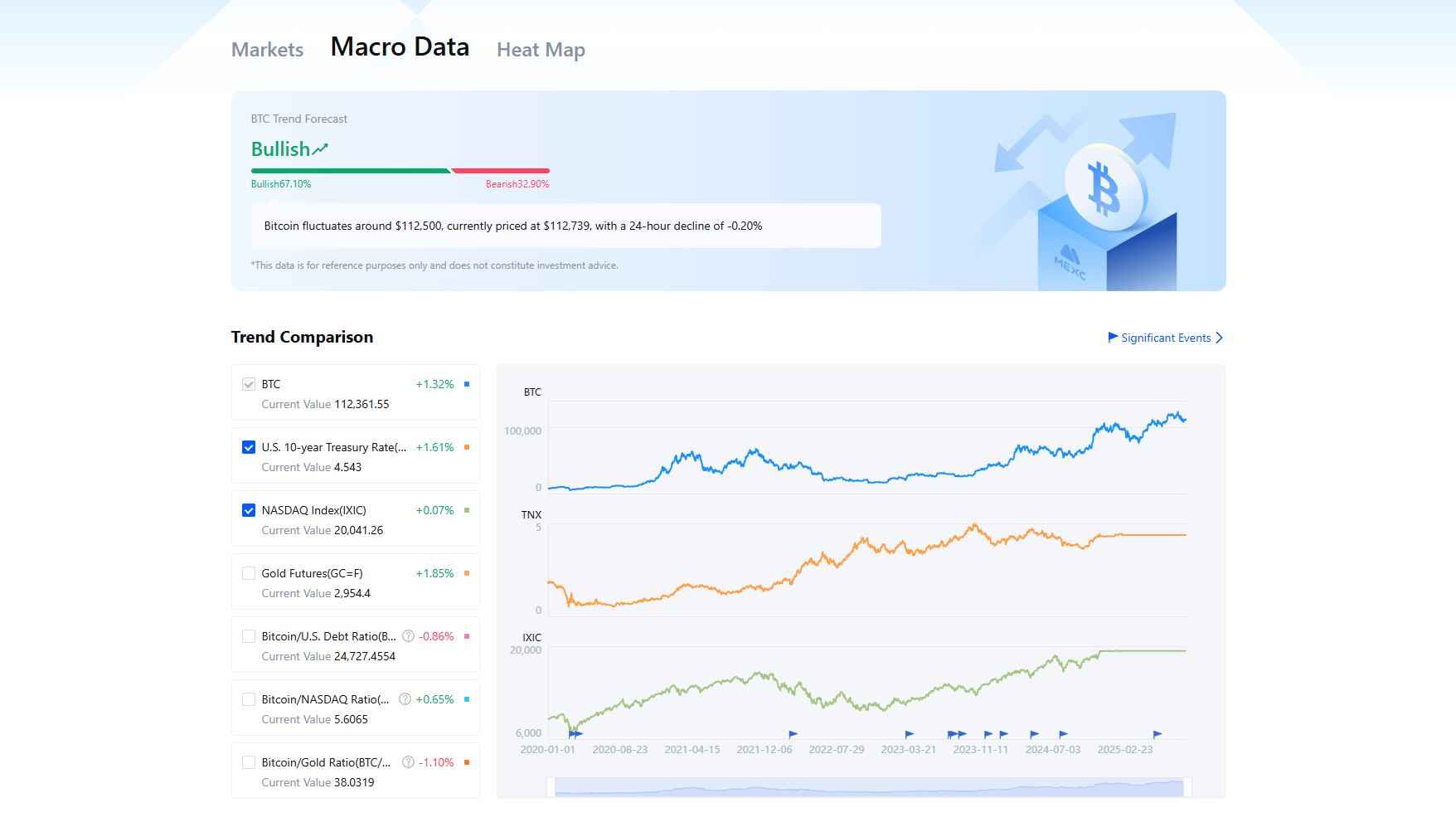Click the green Bullish trend arrow icon
This screenshot has width=1456, height=832.
coord(318,148)
